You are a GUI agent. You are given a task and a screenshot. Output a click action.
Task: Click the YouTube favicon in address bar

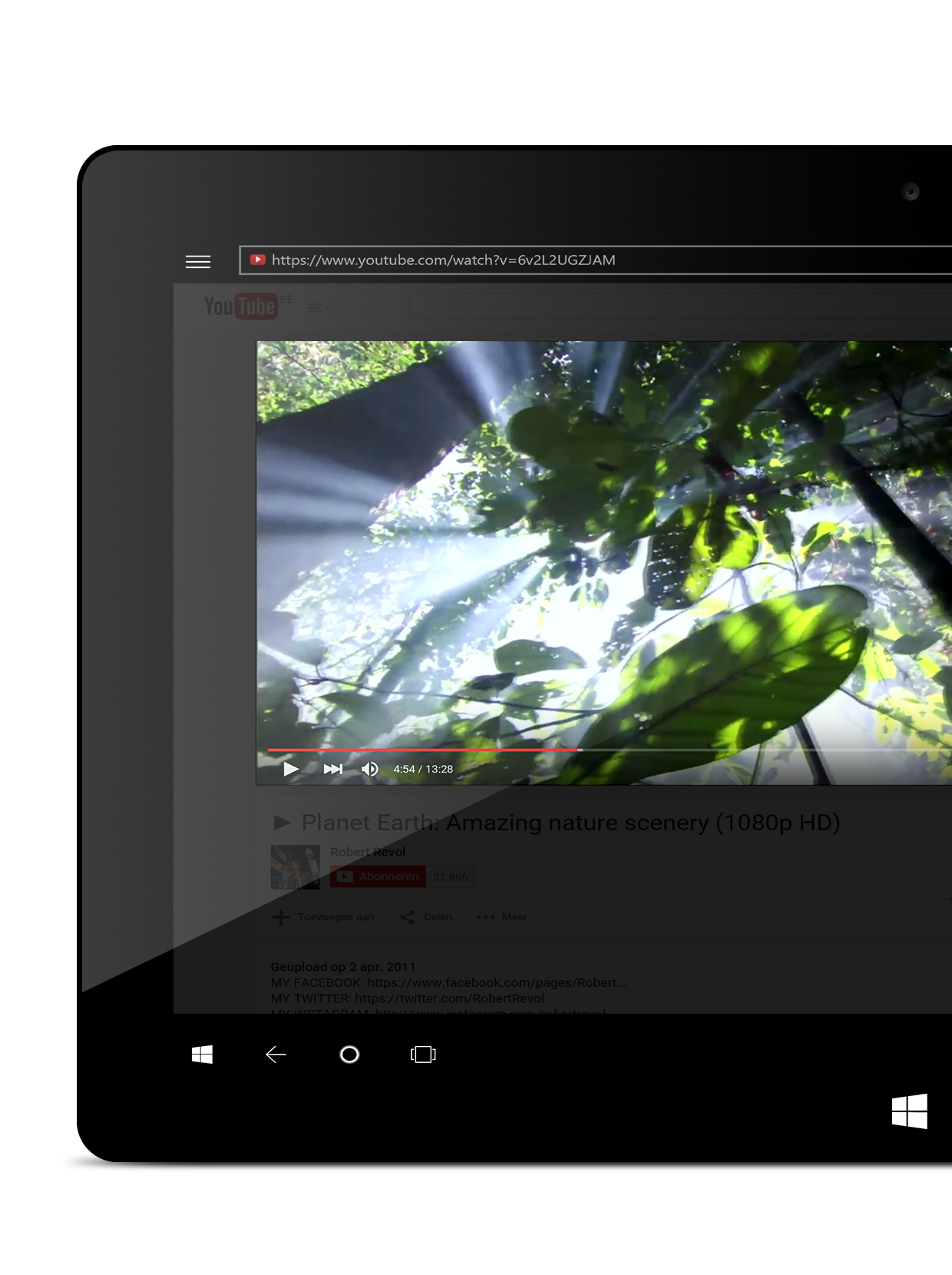[x=258, y=260]
